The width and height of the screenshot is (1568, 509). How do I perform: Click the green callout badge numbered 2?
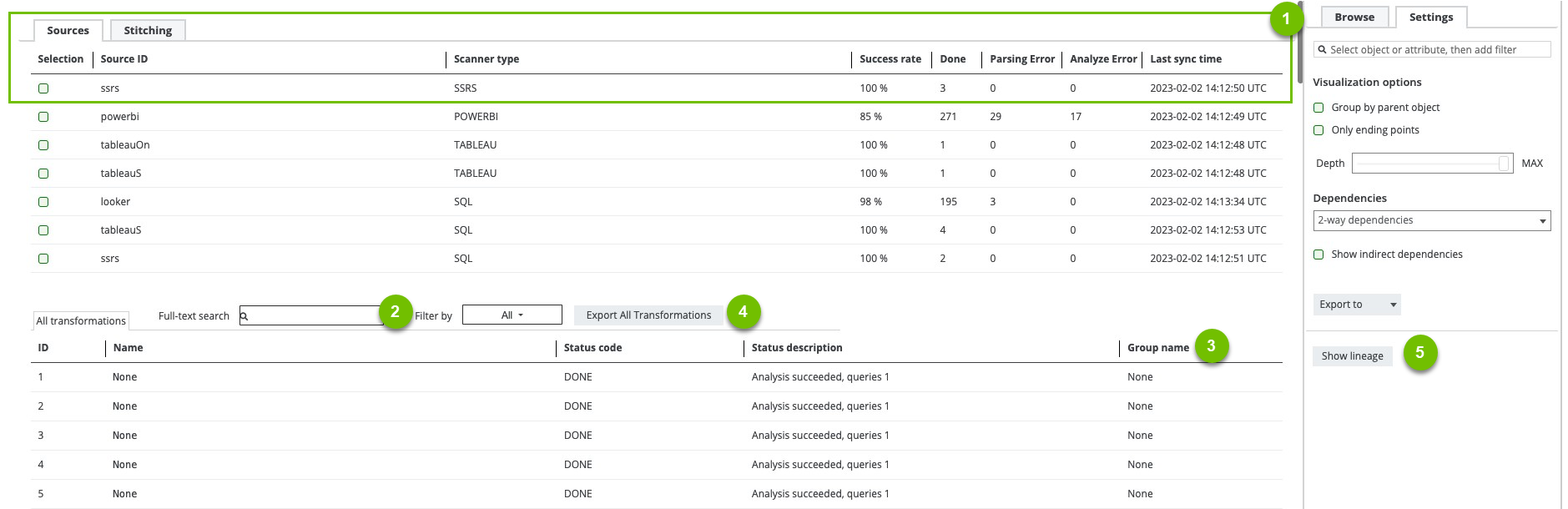(396, 312)
